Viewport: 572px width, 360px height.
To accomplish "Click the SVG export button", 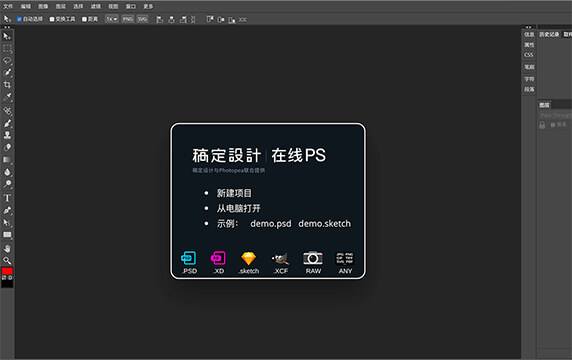I will [142, 19].
